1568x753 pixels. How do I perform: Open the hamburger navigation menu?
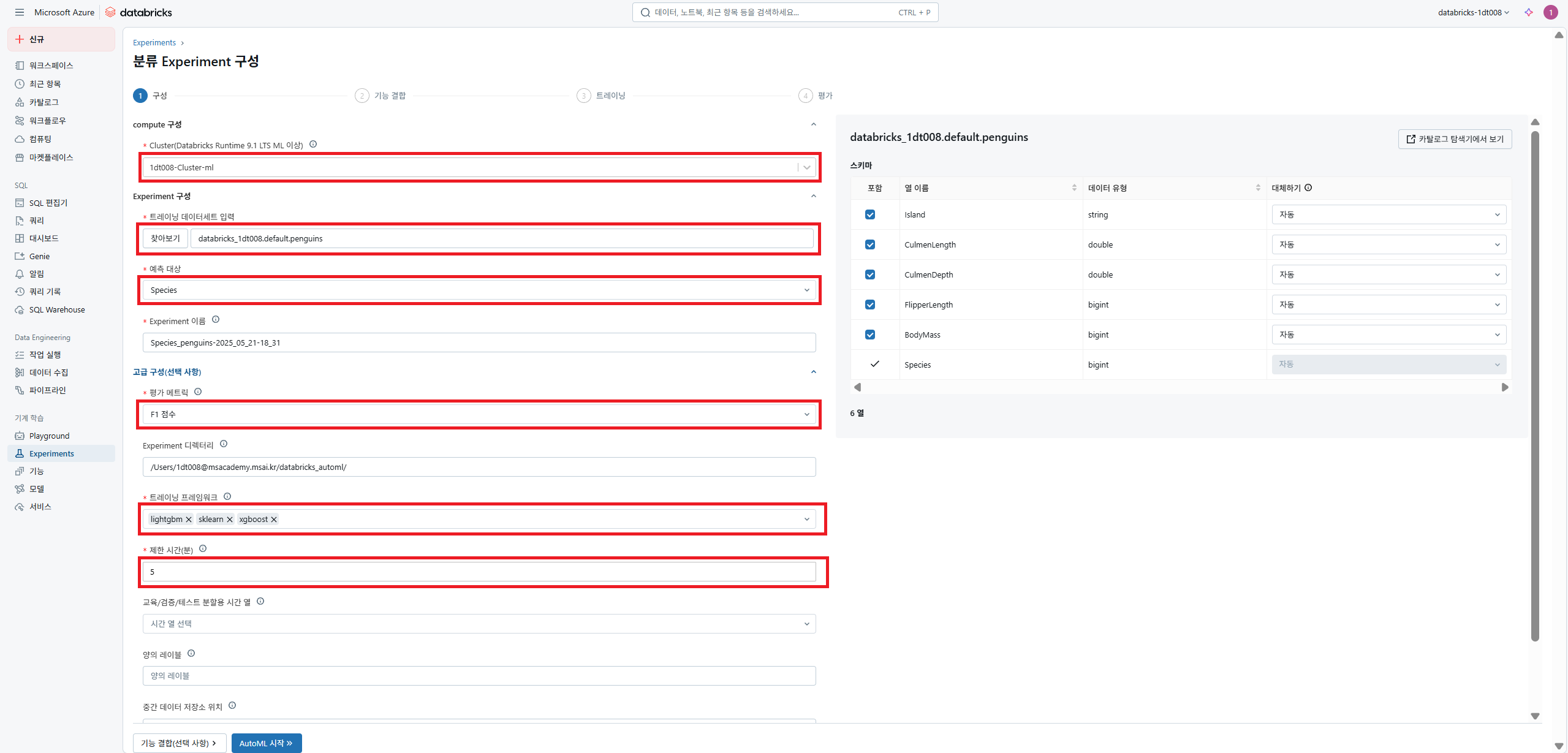coord(20,12)
